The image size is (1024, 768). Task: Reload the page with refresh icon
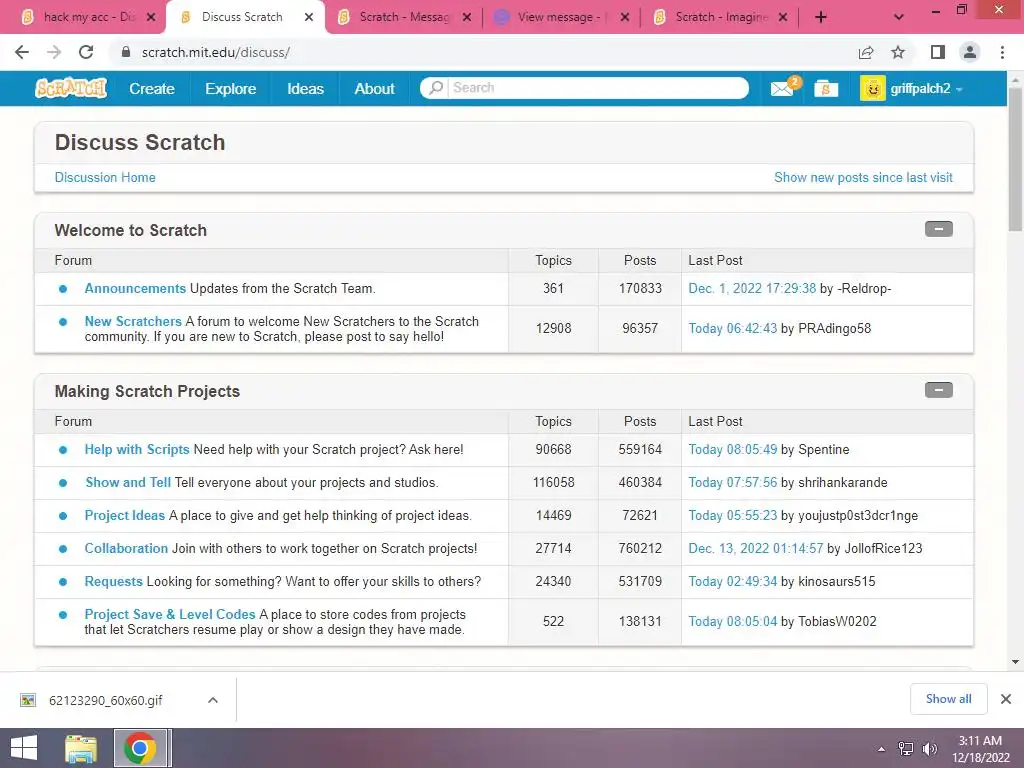86,52
